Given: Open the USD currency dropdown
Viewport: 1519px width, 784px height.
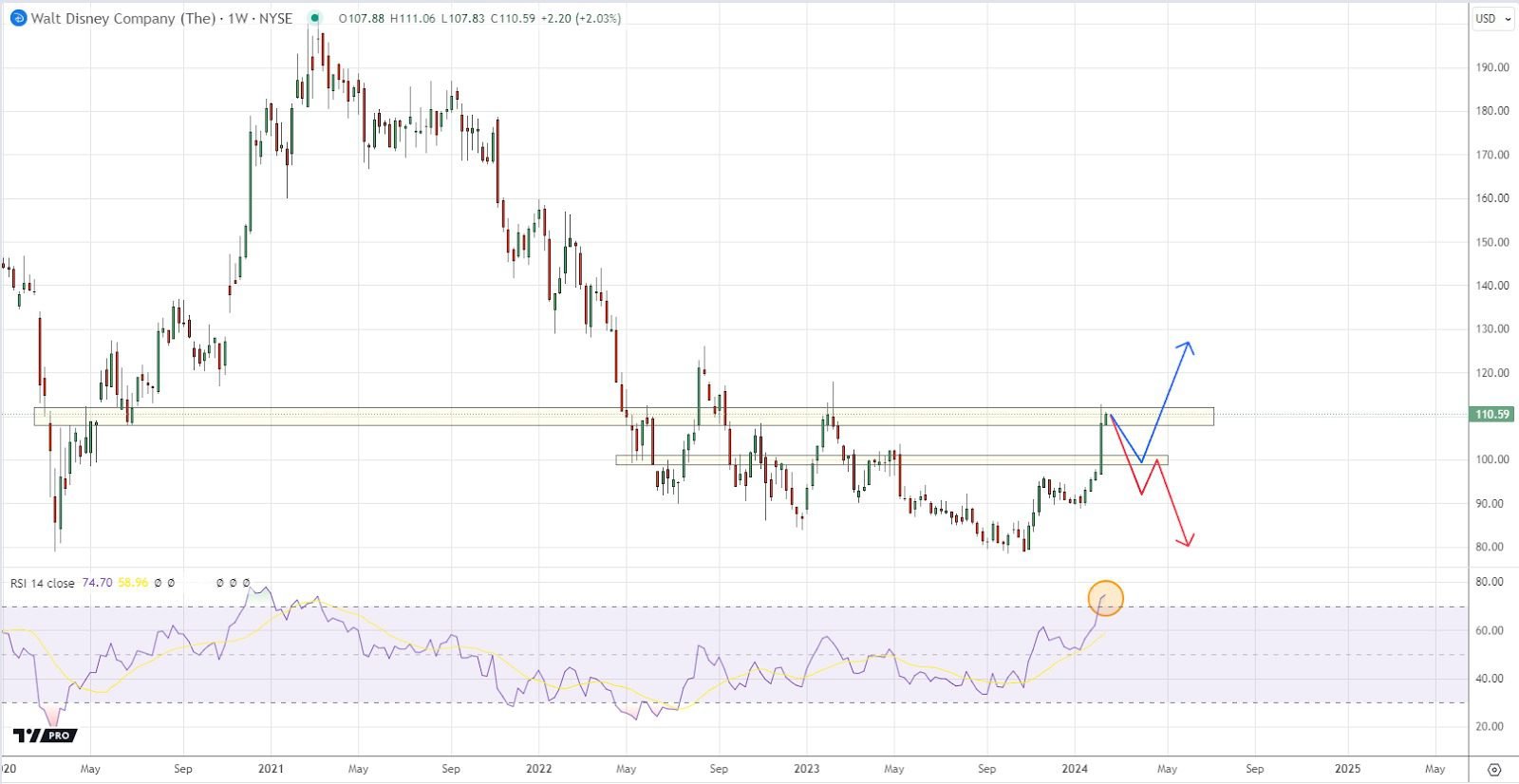Looking at the screenshot, I should 1492,18.
